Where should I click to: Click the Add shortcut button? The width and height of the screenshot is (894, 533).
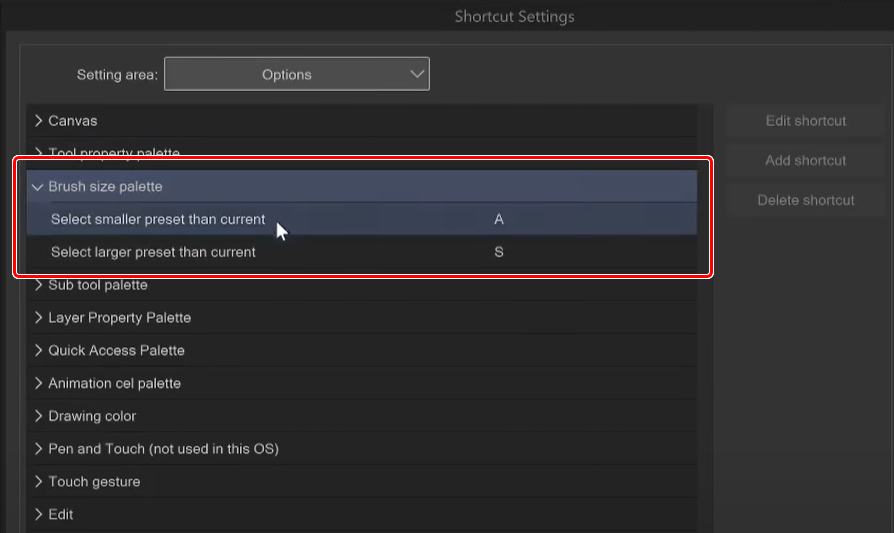point(806,160)
